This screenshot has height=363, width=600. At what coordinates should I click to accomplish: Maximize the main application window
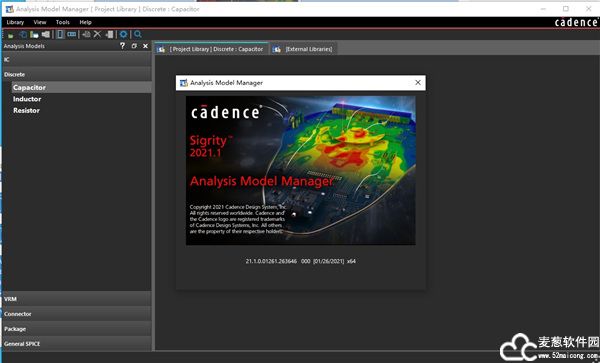(x=566, y=8)
